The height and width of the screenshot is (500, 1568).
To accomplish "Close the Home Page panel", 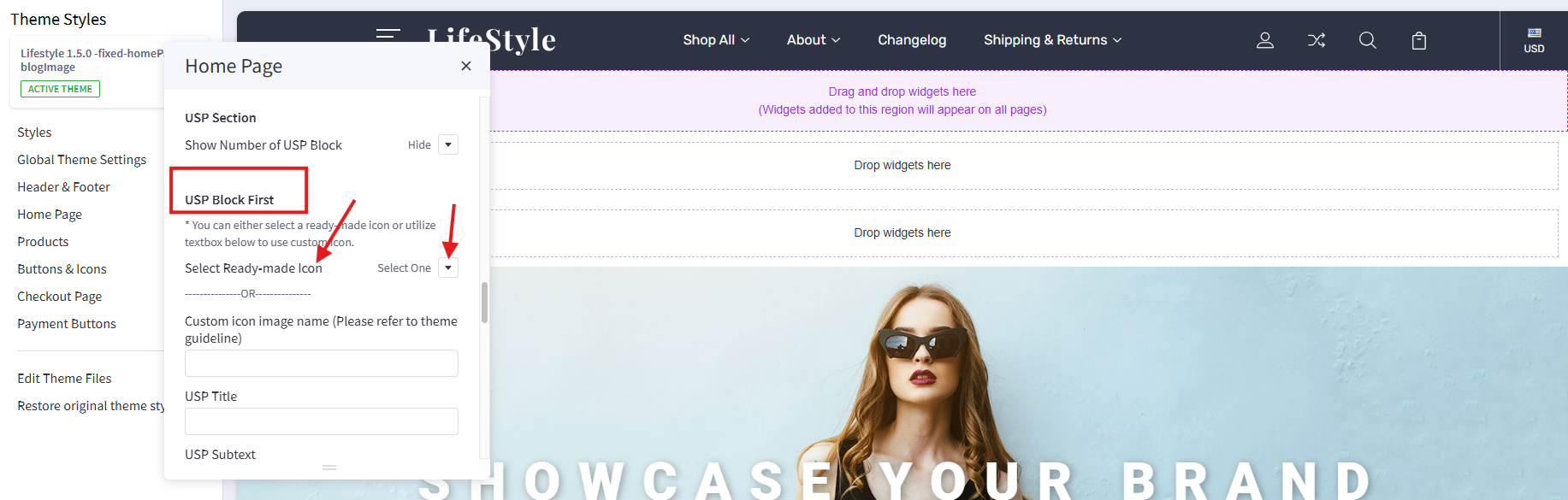I will pyautogui.click(x=466, y=66).
